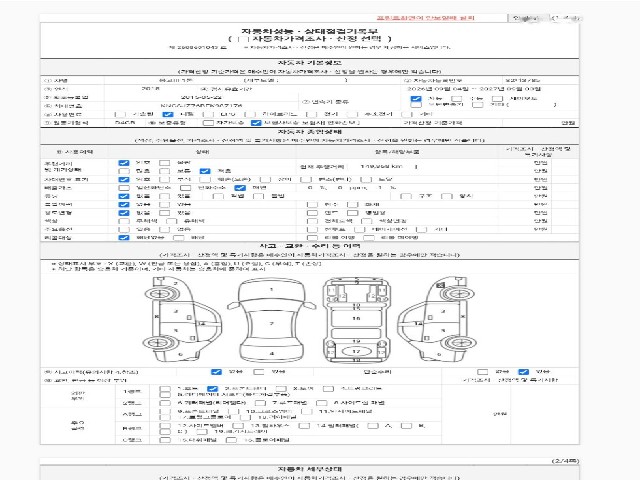The width and height of the screenshot is (640, 480).
Task: Check the 전기 fuel checkbox
Action: 310,114
